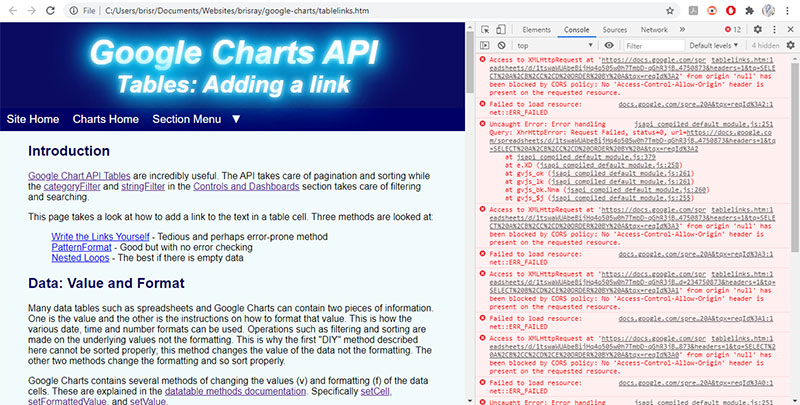The image size is (800, 405).
Task: Click the Introduction heading
Action: (x=69, y=151)
